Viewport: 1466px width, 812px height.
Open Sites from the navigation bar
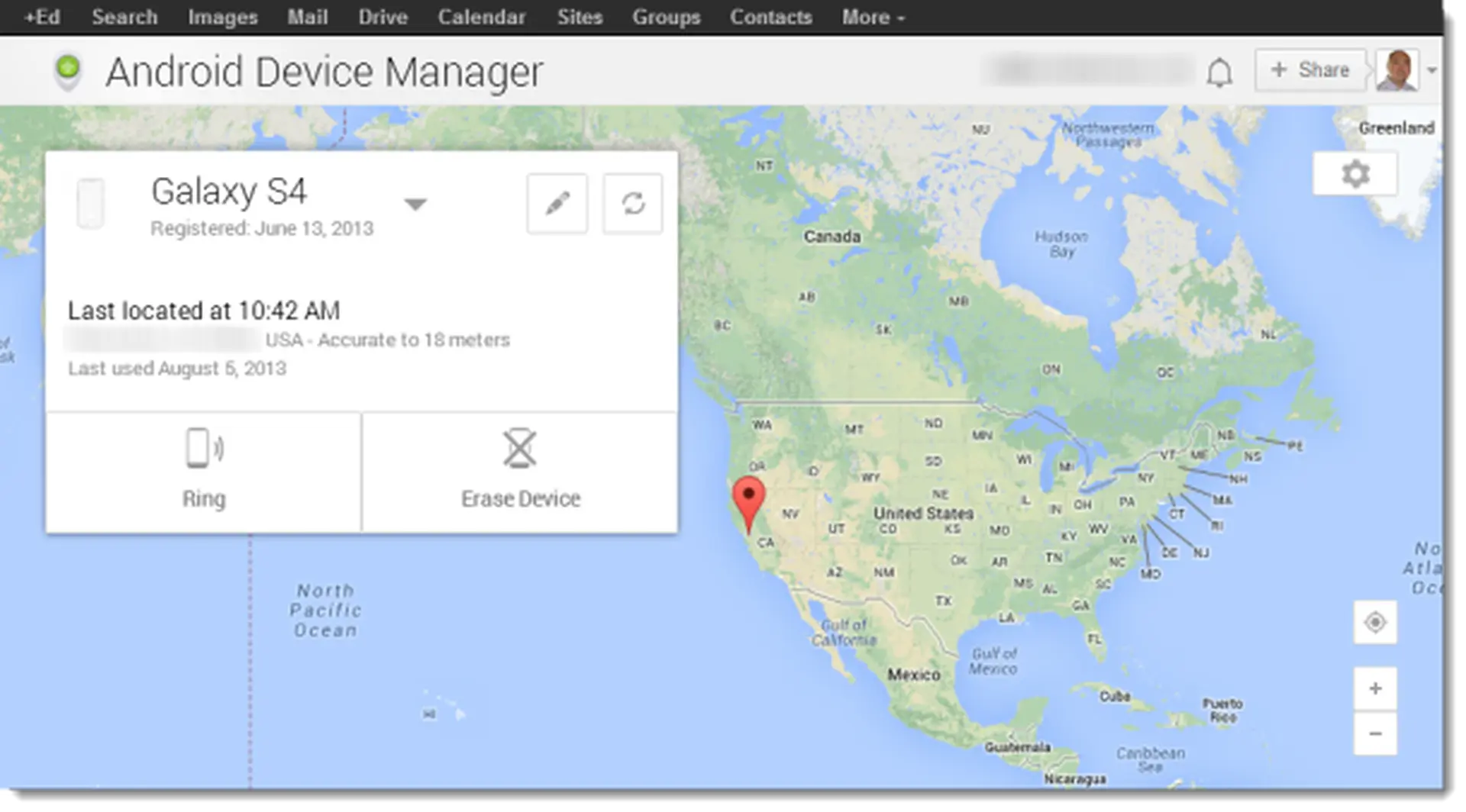click(580, 17)
